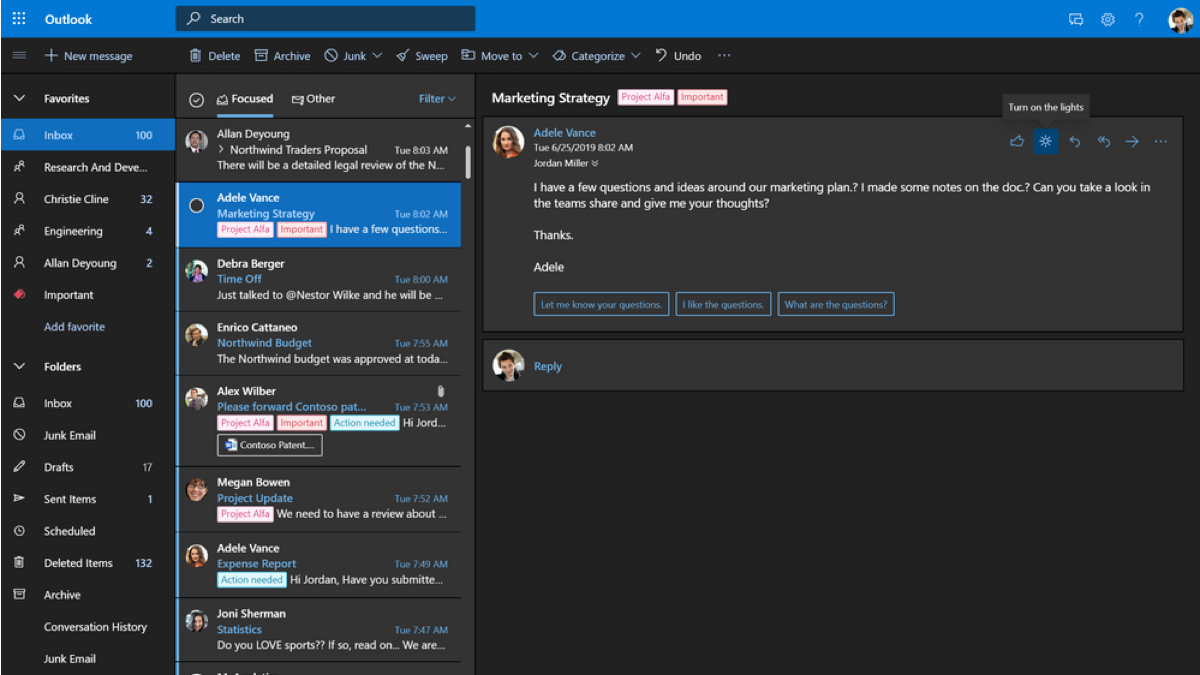Open the Filter dropdown

tap(437, 99)
